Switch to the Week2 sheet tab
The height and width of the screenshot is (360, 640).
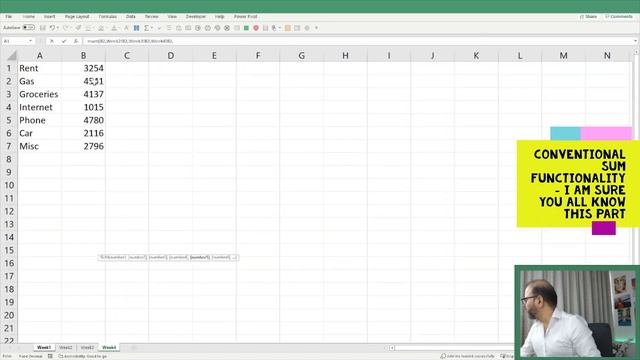(x=65, y=347)
